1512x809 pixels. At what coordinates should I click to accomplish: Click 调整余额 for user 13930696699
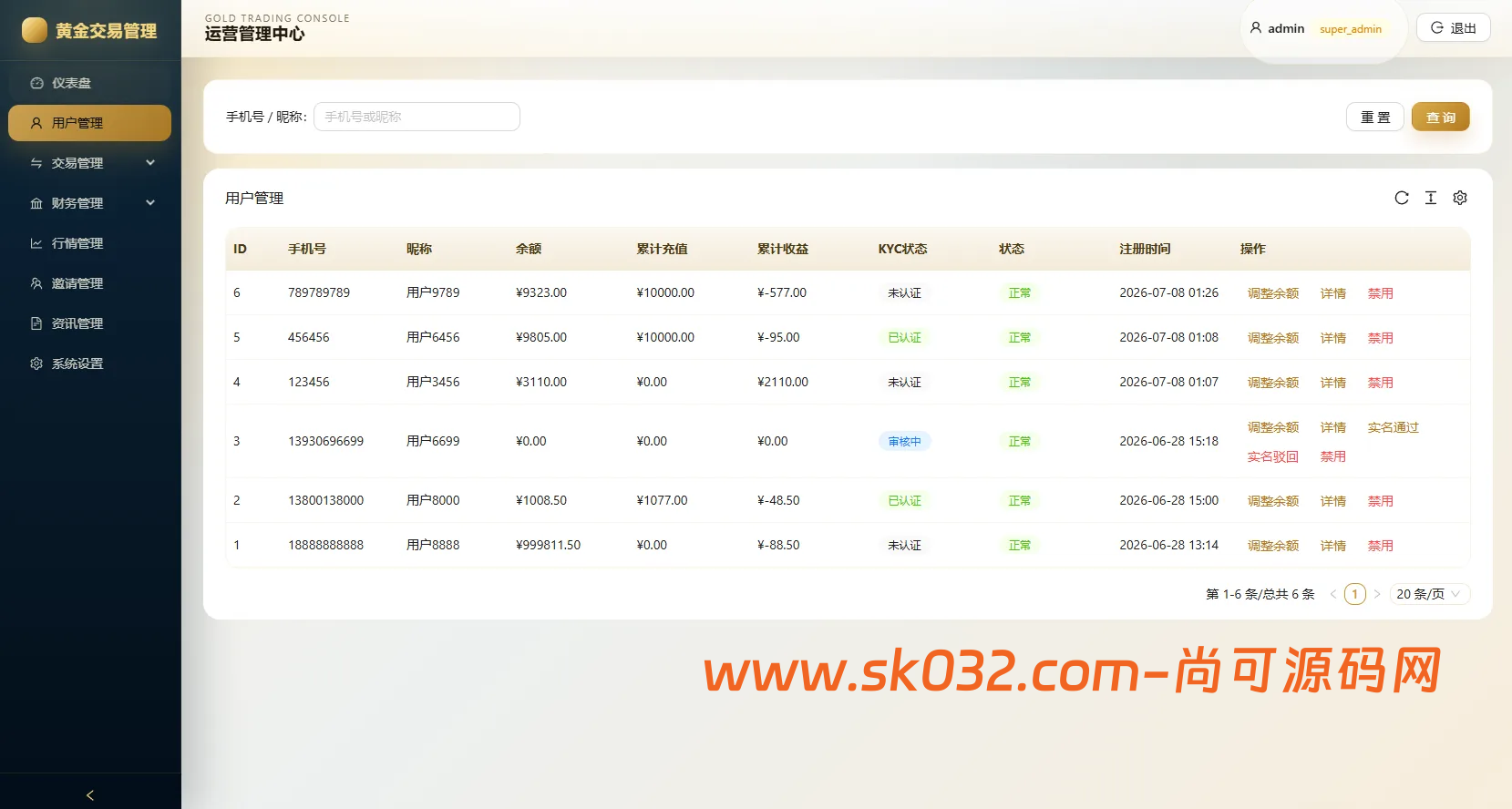(1272, 427)
